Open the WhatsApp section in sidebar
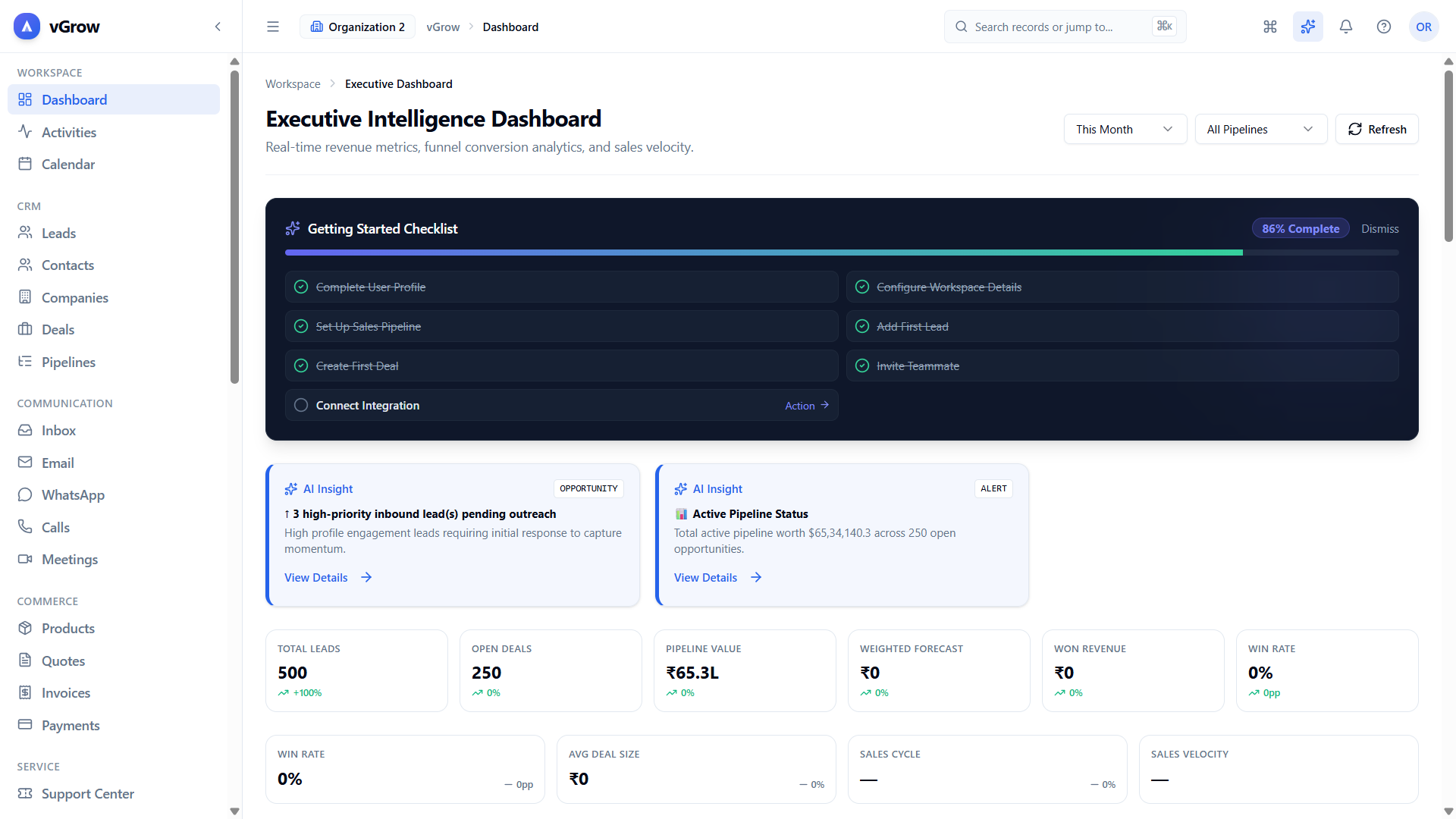 pyautogui.click(x=114, y=494)
